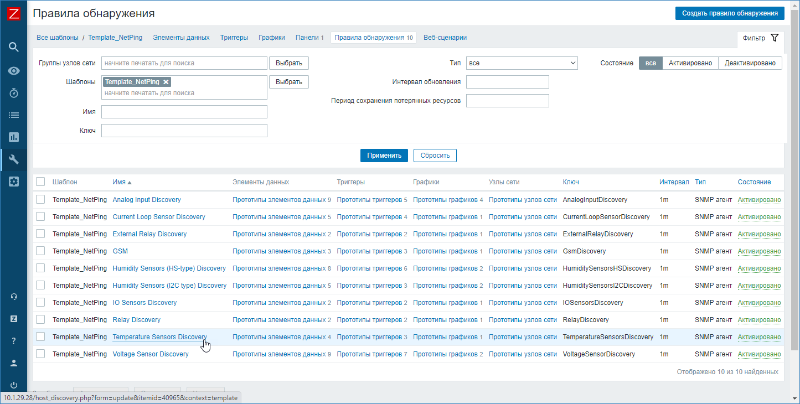The width and height of the screenshot is (800, 404).
Task: Toggle the filter funnel icon
Action: 774,38
